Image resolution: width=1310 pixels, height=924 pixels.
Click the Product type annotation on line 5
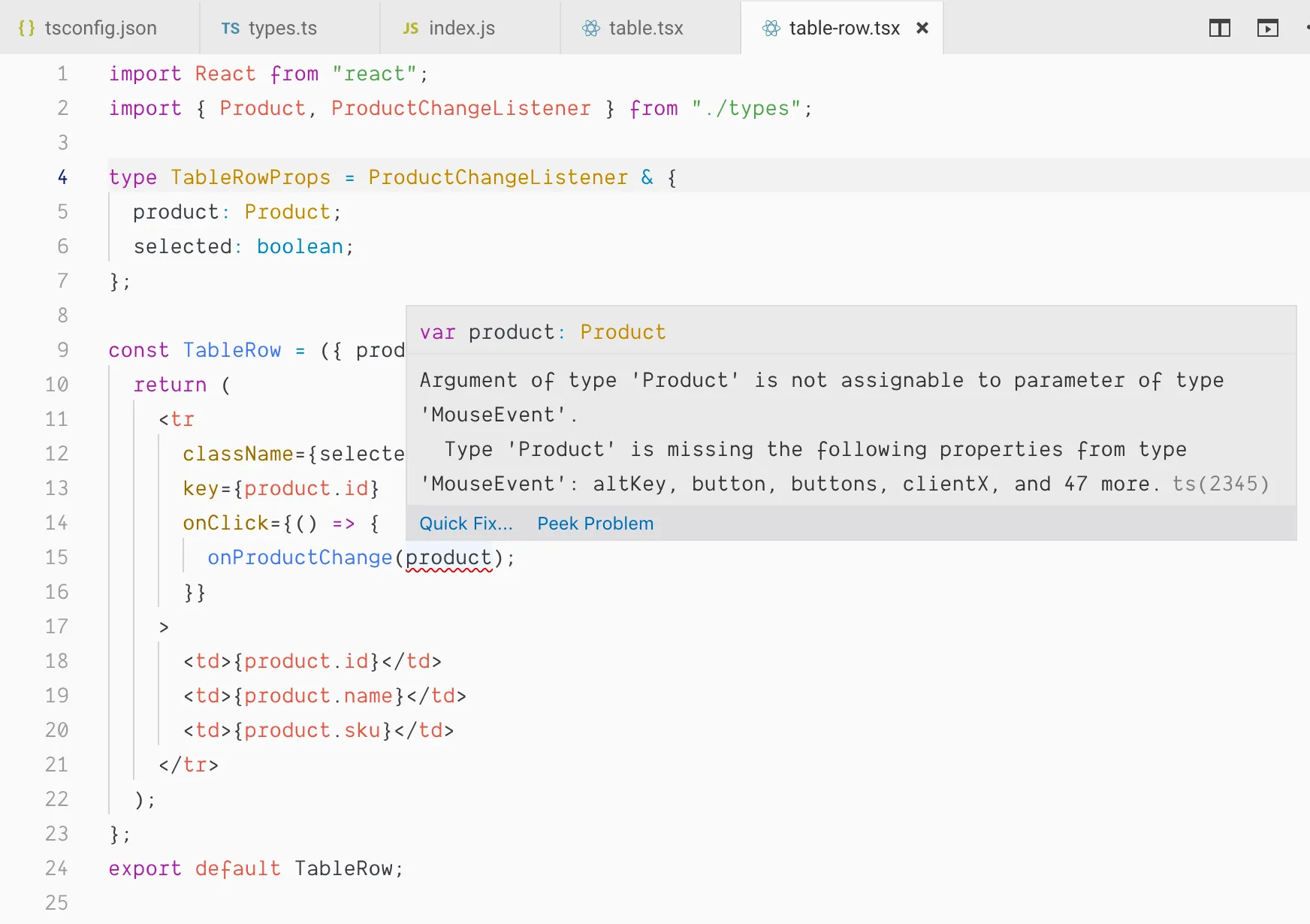pyautogui.click(x=288, y=212)
